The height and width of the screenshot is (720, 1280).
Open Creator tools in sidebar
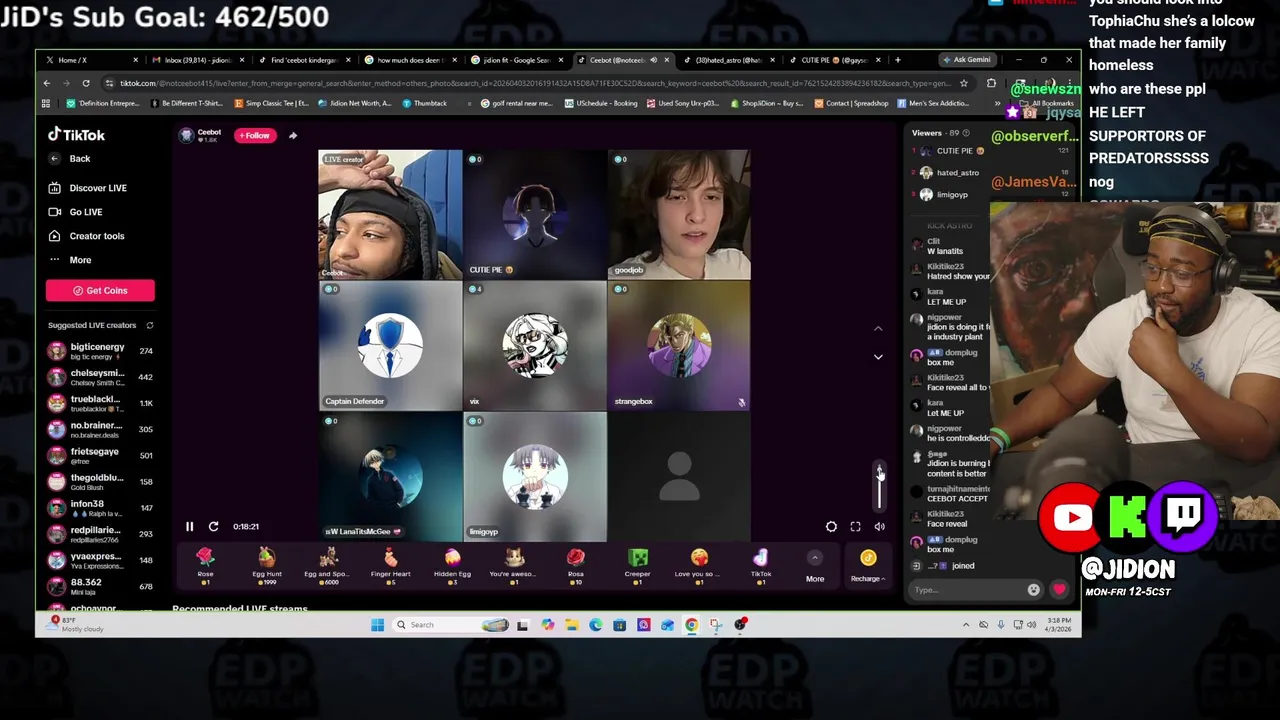click(87, 236)
